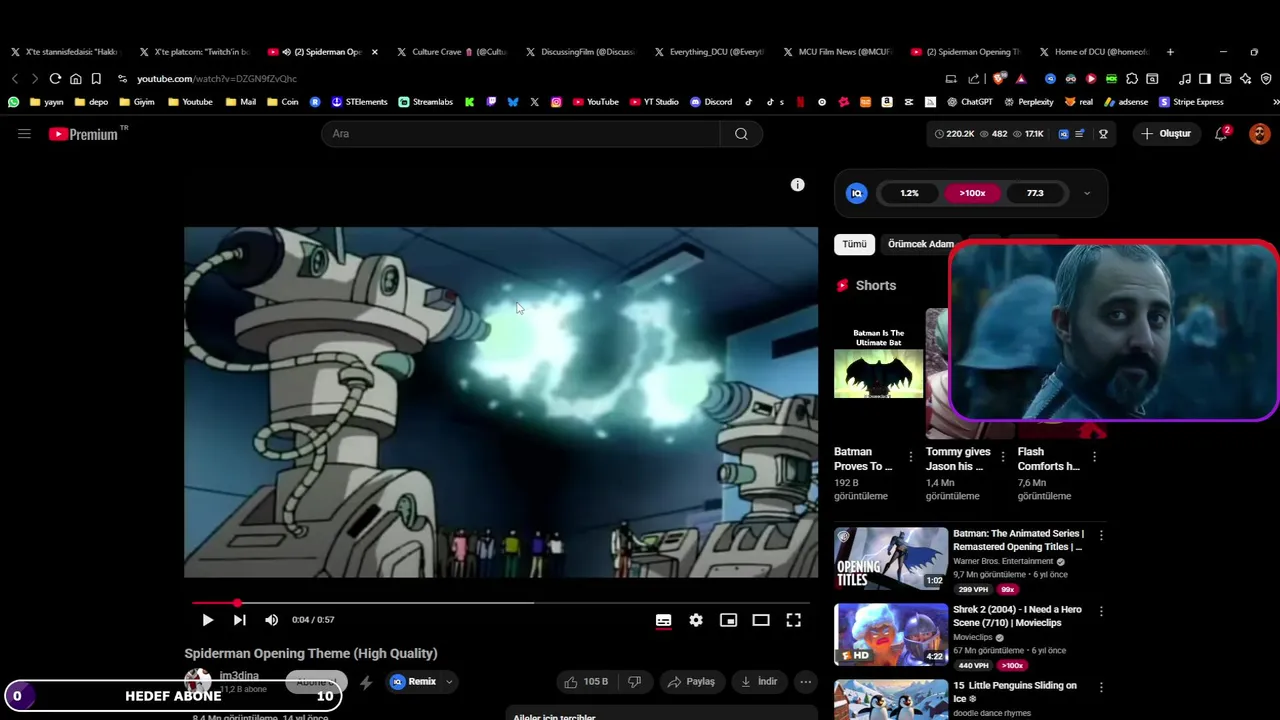Open more actions ellipsis under video
Screen dimensions: 1280x720
[805, 682]
